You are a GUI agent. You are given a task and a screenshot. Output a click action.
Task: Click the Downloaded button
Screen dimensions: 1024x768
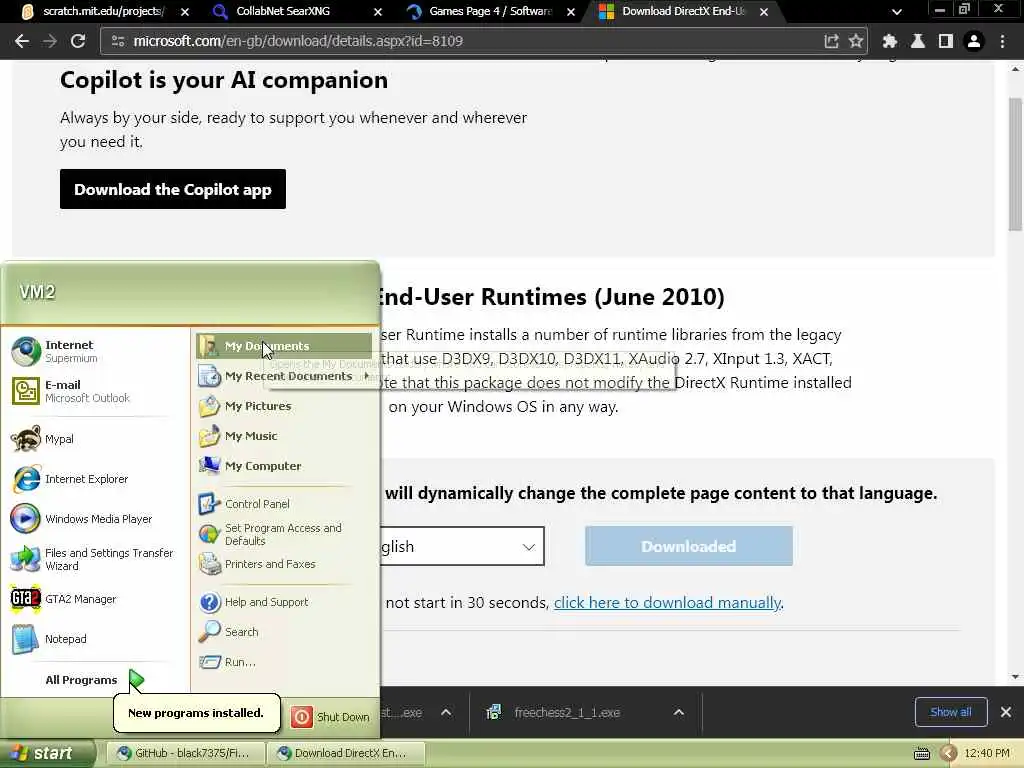689,546
